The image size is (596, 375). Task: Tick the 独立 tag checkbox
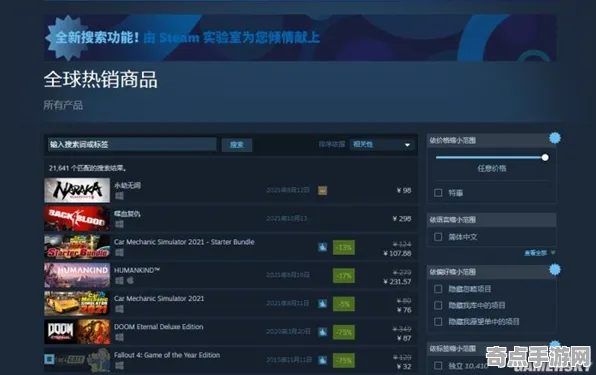438,366
